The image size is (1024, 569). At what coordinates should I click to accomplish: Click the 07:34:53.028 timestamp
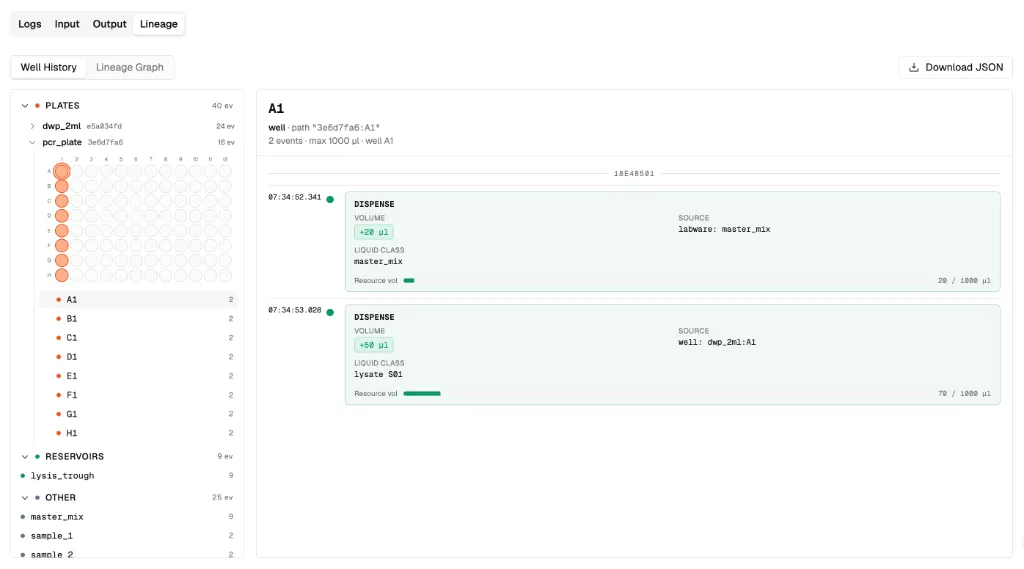tap(295, 310)
